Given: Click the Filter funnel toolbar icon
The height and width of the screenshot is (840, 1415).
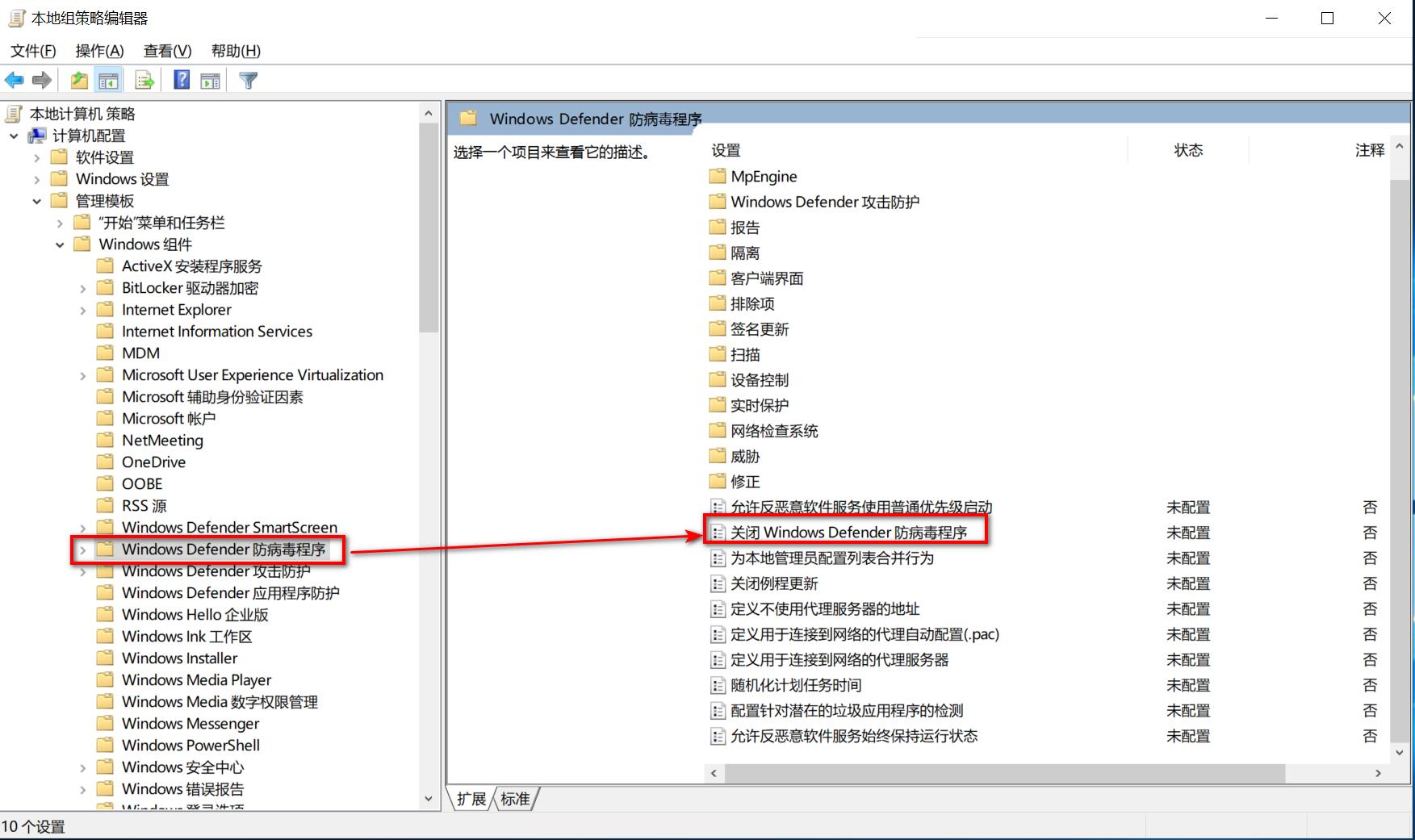Looking at the screenshot, I should (249, 81).
